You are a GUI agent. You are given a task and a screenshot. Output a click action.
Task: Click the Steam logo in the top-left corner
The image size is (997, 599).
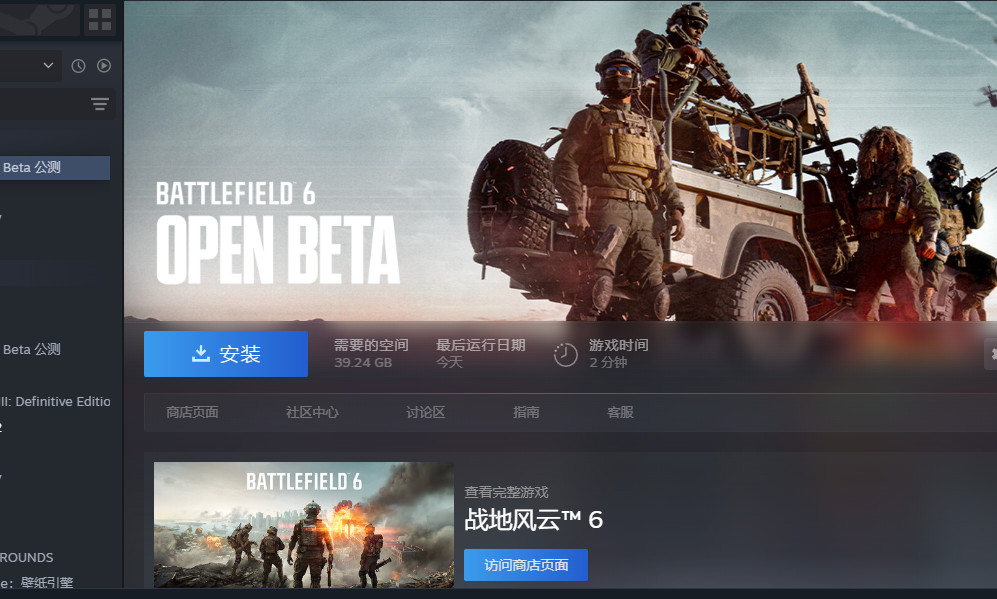pyautogui.click(x=38, y=19)
